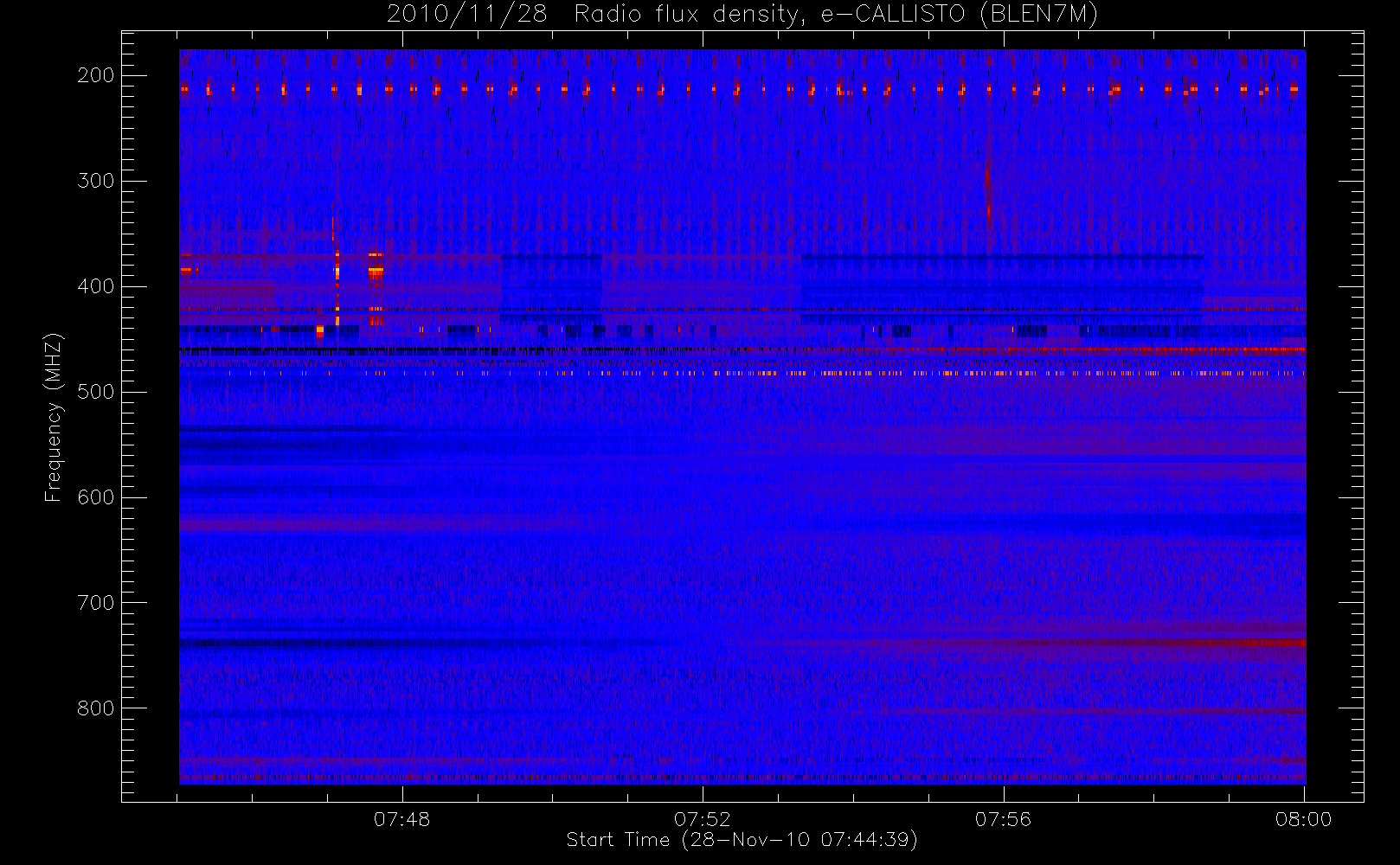Click the 07:48 time tick label
This screenshot has width=1400, height=865.
coord(401,819)
